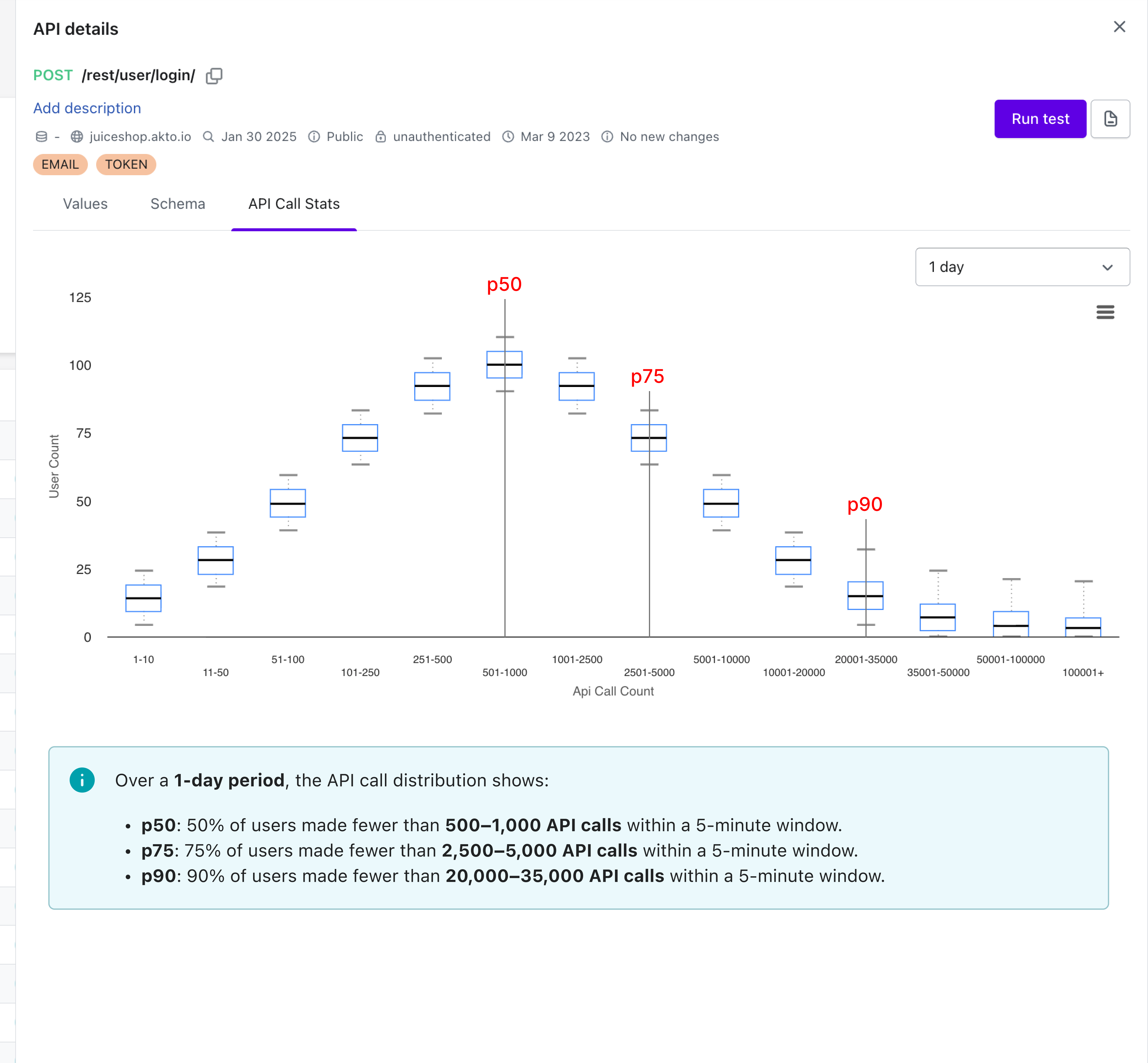Click the 501-1000 box plot at p50
The image size is (1148, 1063).
(504, 365)
